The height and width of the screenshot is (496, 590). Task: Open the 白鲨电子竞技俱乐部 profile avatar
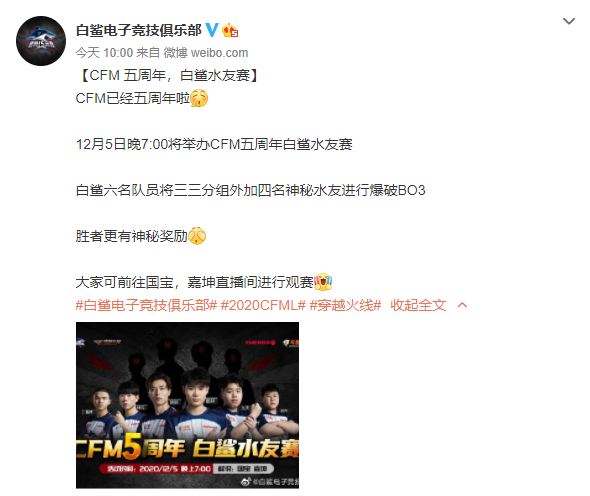click(41, 41)
